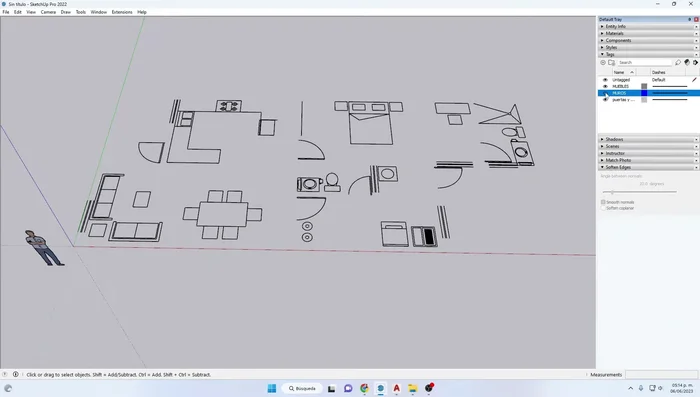This screenshot has width=700, height=397.
Task: Click the MUEBLES tag gray color swatch
Action: (x=644, y=86)
